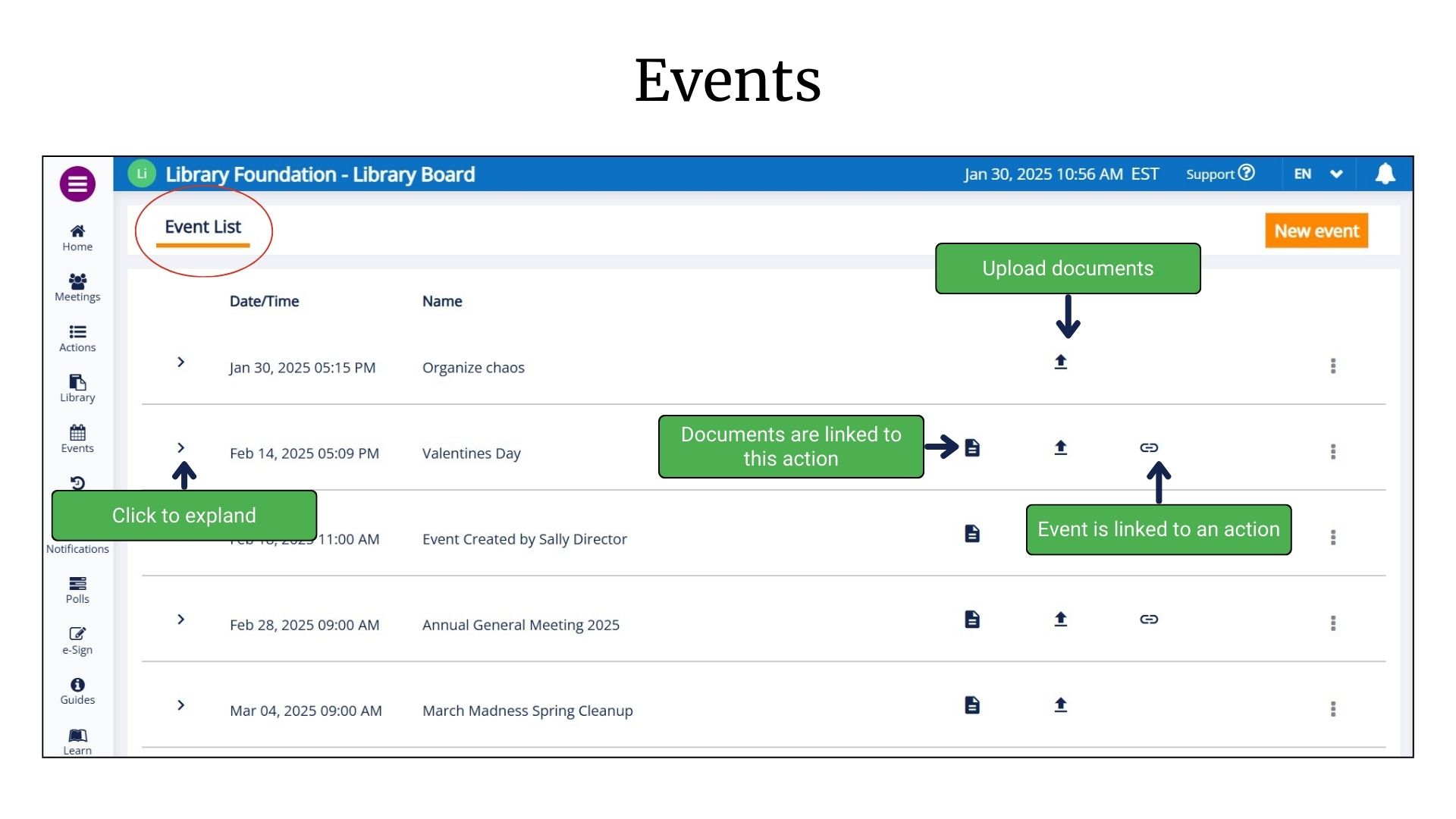Open the EN language dropdown
The image size is (1456, 819).
(1318, 174)
